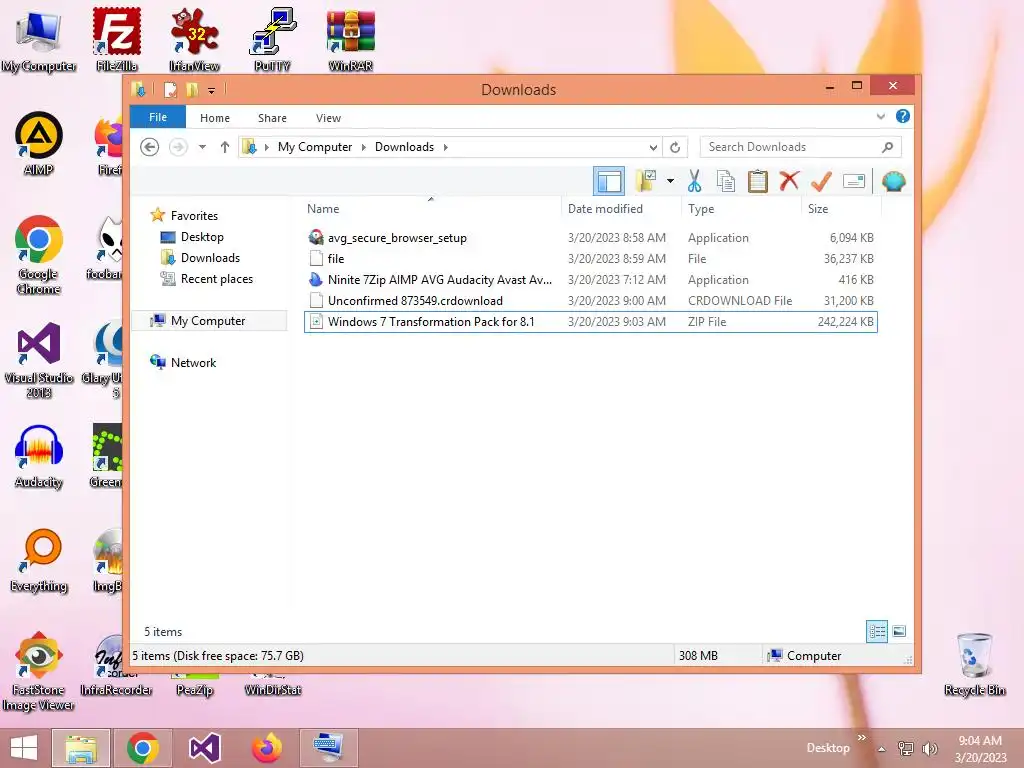
Task: Open the AIMP desktop shortcut
Action: (39, 144)
